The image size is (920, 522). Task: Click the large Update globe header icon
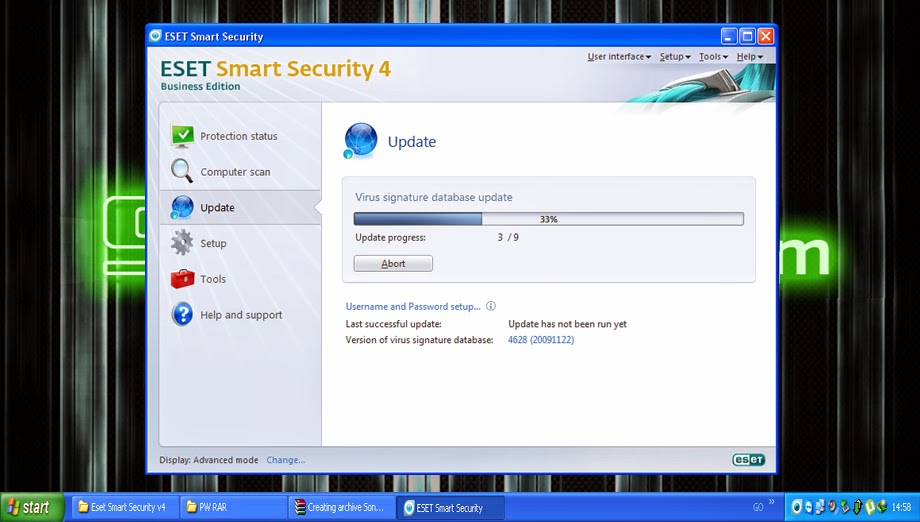(x=360, y=141)
